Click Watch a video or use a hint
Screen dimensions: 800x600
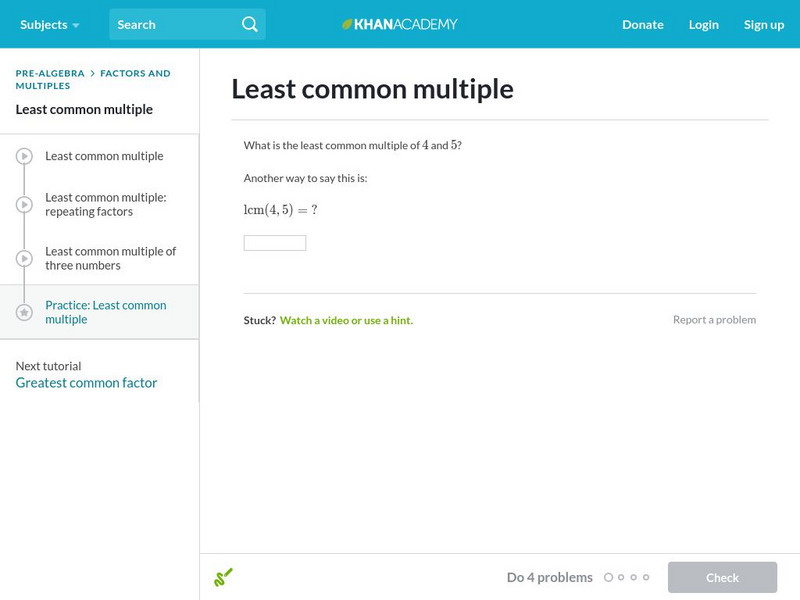click(x=346, y=320)
